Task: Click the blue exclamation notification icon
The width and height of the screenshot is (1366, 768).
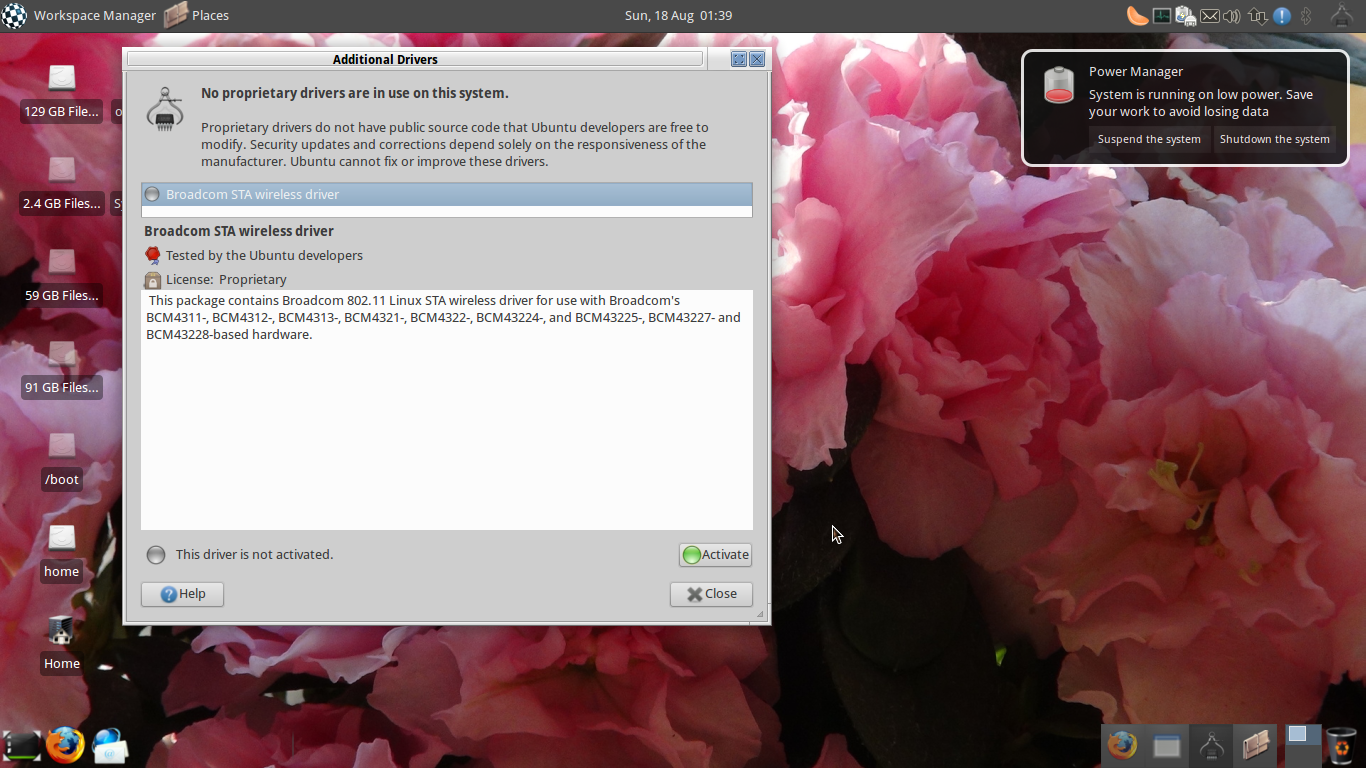Action: pos(1281,16)
